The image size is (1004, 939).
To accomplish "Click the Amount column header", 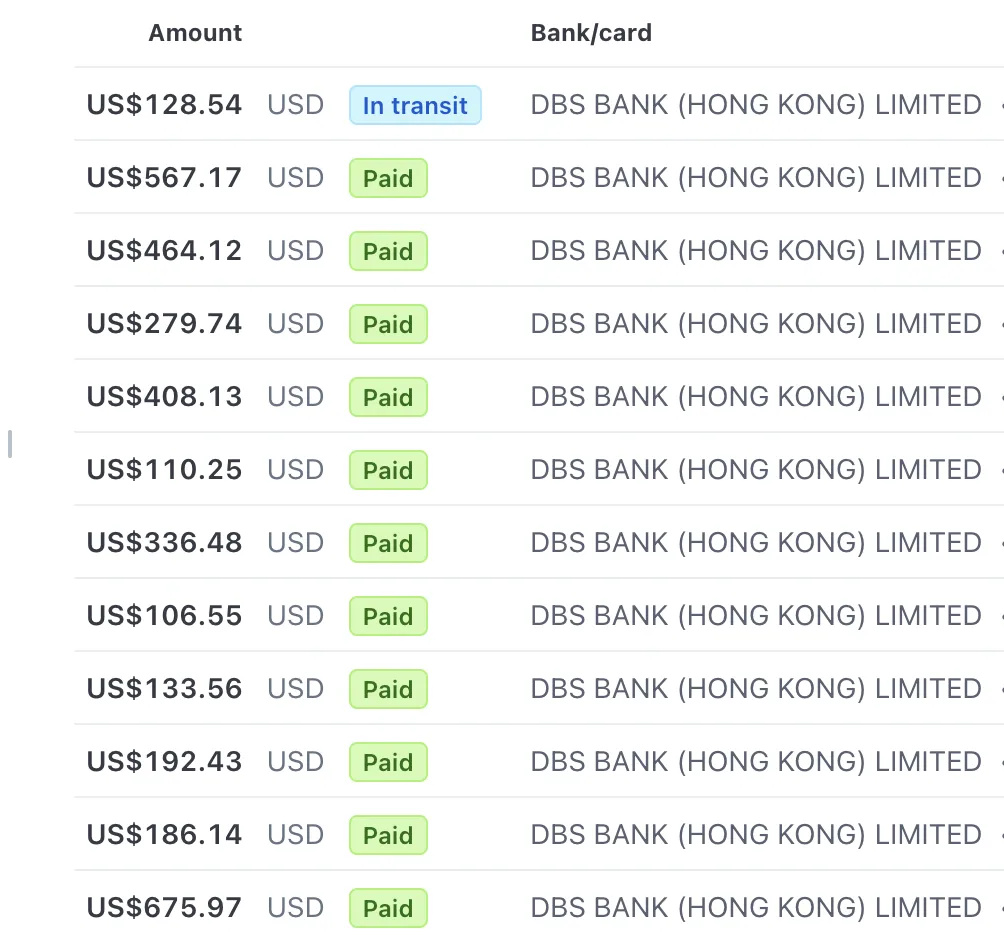I will pyautogui.click(x=195, y=33).
